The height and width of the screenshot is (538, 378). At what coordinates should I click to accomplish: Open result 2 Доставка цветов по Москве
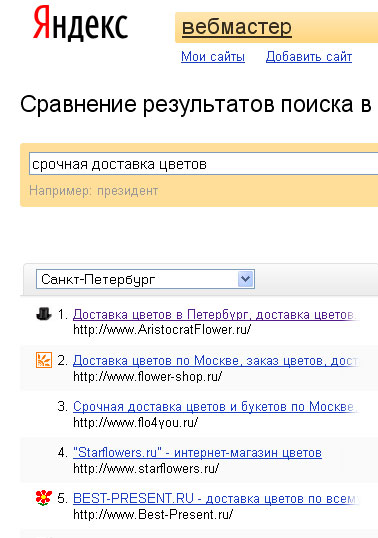click(x=216, y=361)
